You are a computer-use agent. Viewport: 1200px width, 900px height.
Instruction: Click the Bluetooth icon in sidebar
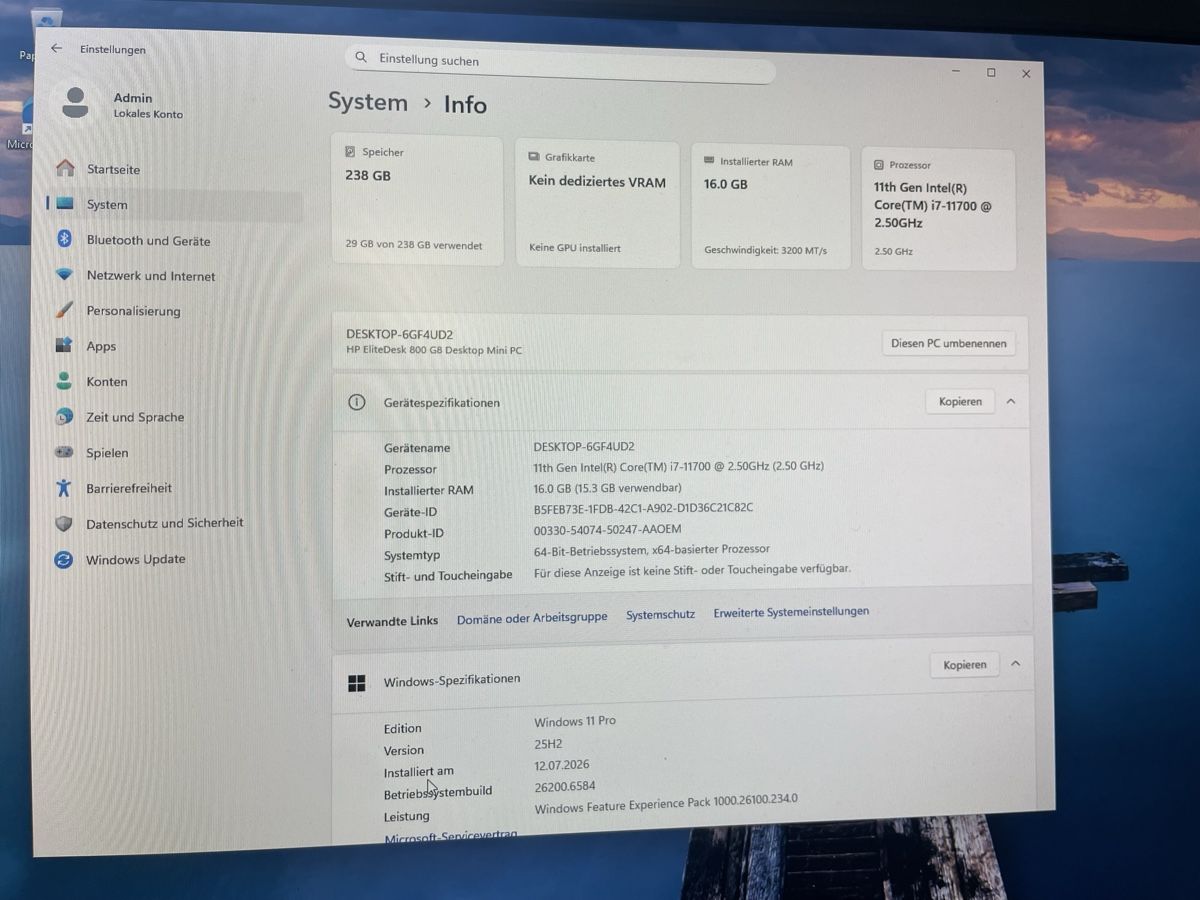coord(64,239)
